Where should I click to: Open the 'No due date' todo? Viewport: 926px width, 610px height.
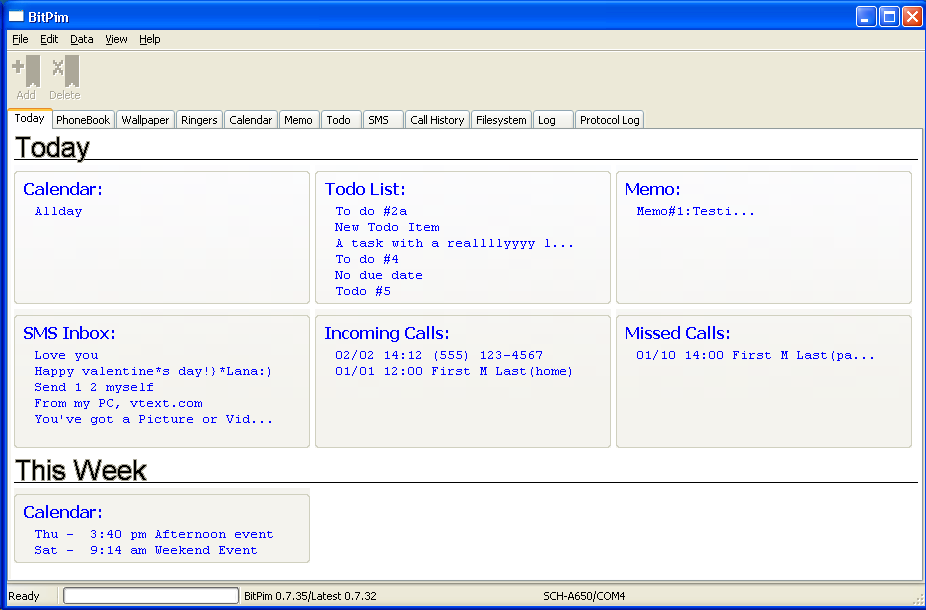[x=379, y=275]
